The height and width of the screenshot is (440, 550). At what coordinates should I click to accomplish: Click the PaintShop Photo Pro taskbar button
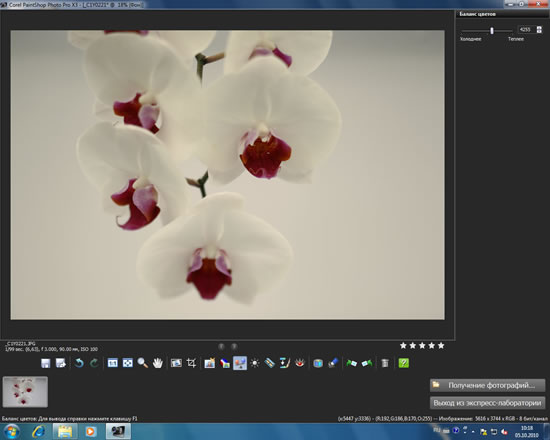pyautogui.click(x=118, y=431)
